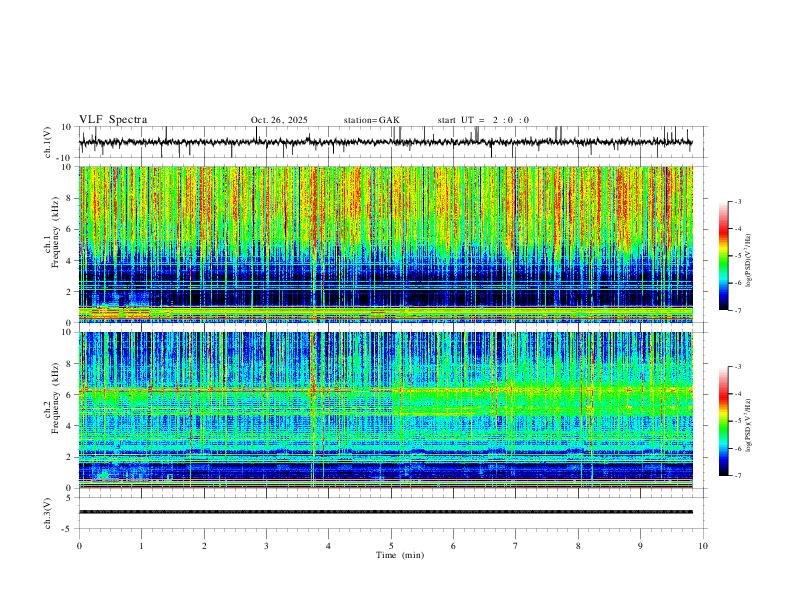Click the '5' tick on ch.3(V) axis

69,498
